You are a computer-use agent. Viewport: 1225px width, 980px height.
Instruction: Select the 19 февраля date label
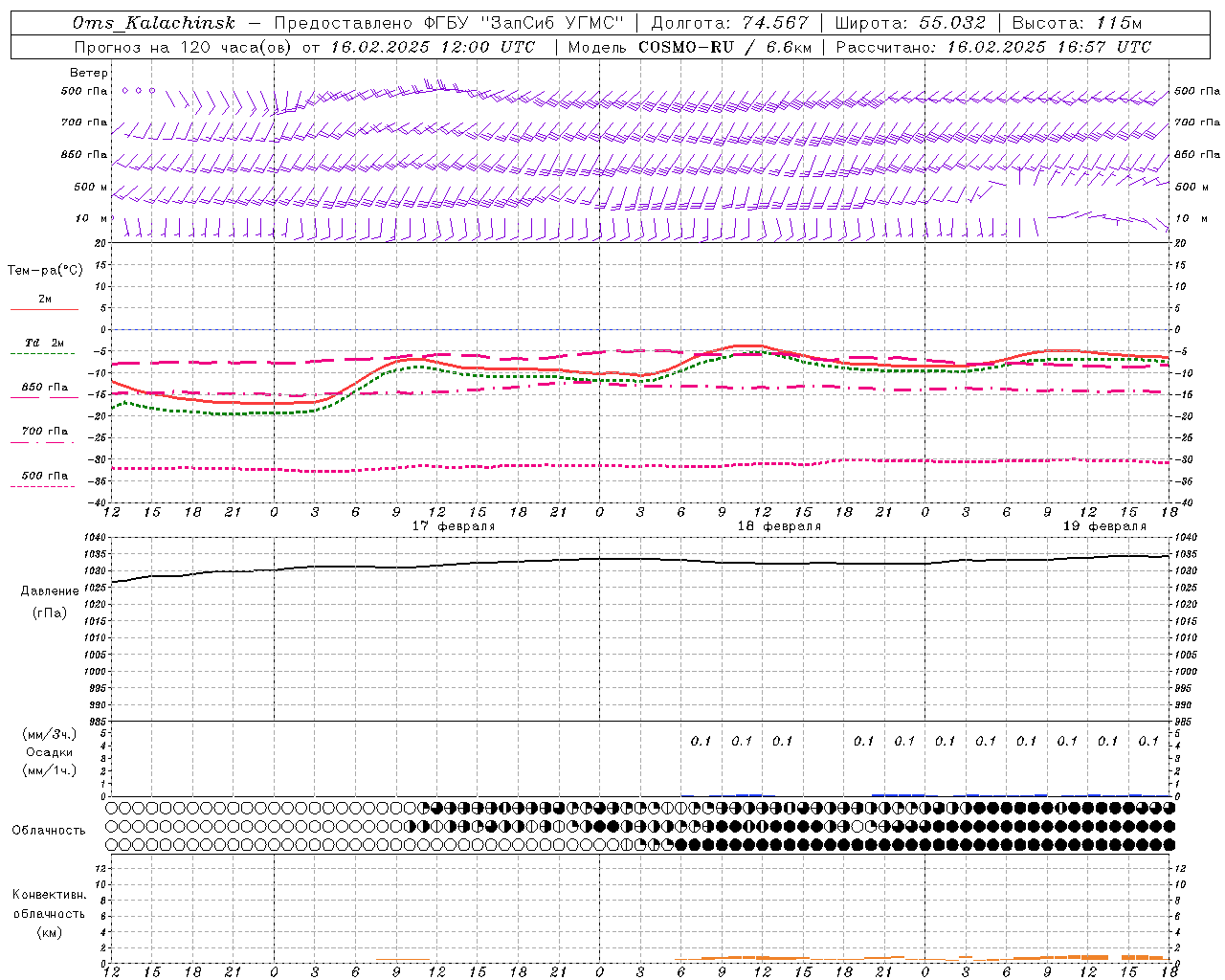coord(1104,526)
